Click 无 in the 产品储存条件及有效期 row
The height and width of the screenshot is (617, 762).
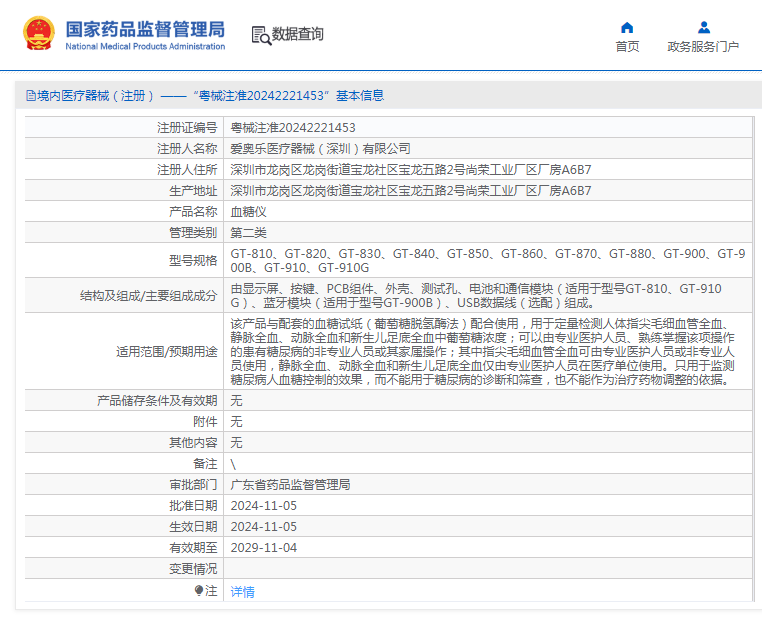[x=236, y=401]
